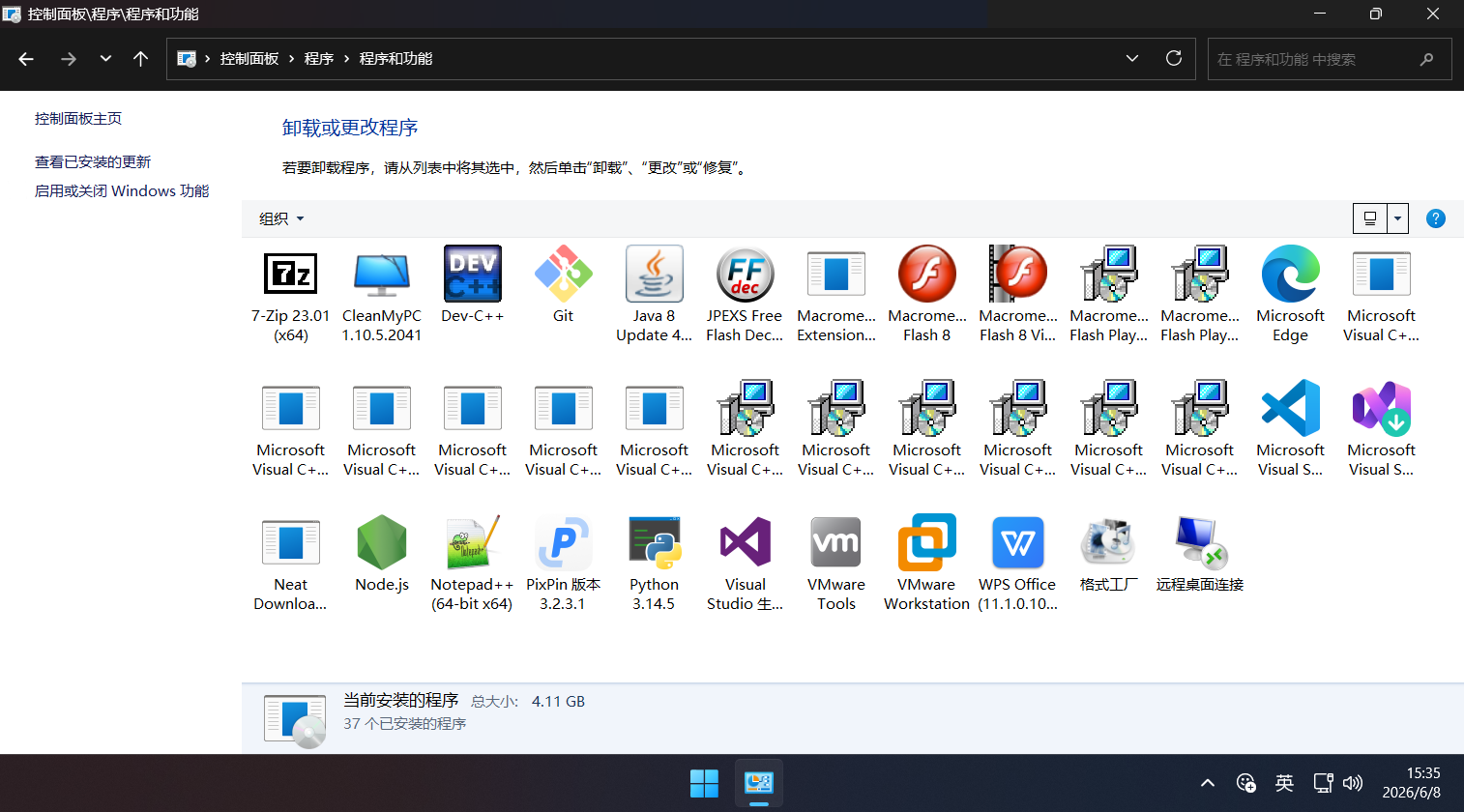Click the magnifier icon in the search box
1464x812 pixels.
click(x=1426, y=59)
